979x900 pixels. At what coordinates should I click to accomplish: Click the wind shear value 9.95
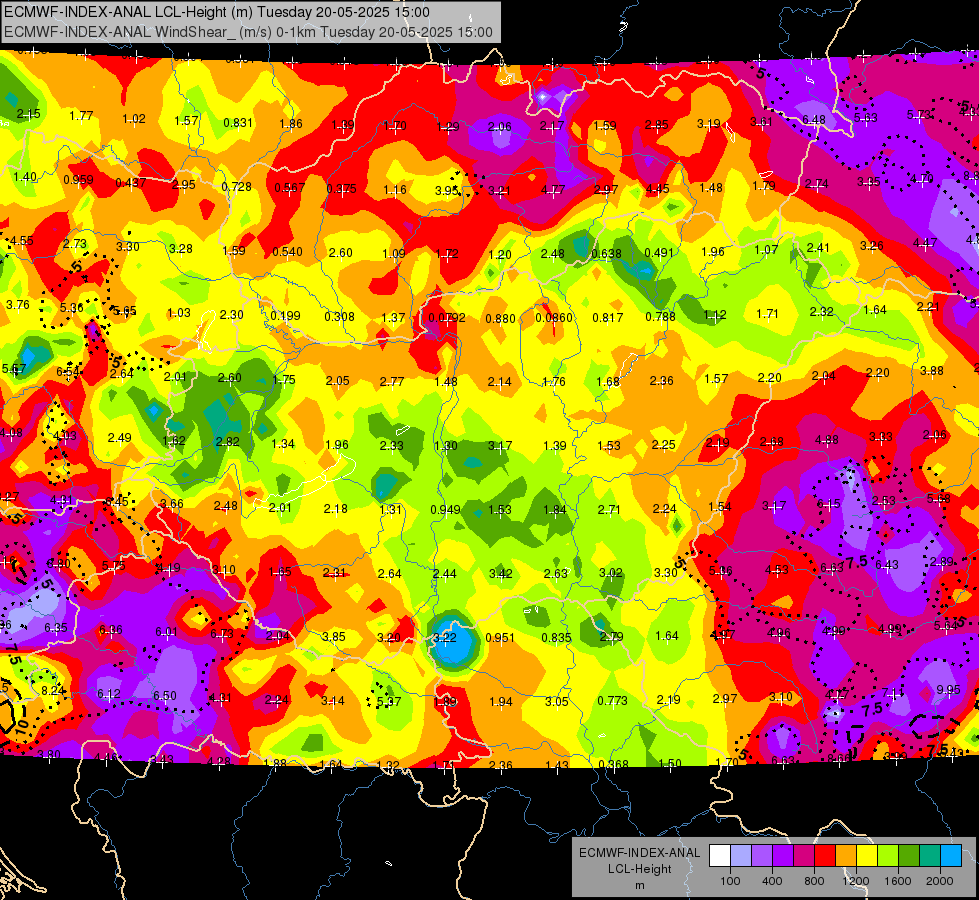coord(948,690)
